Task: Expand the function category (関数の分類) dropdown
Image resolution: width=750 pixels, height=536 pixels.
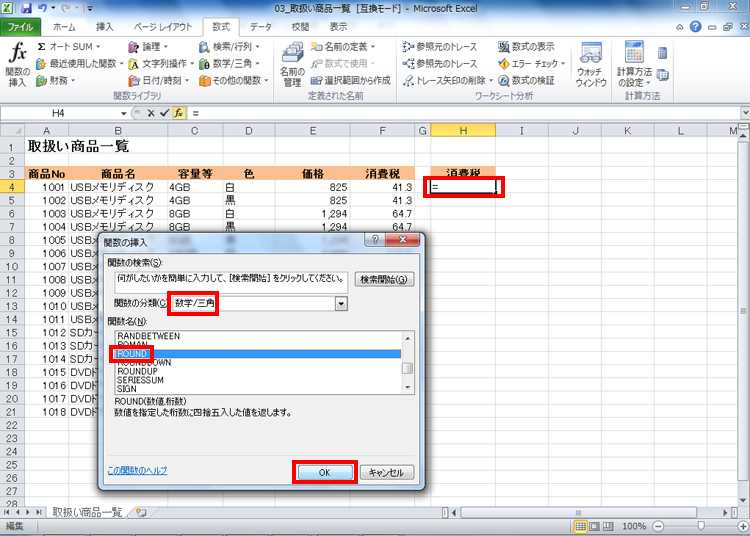Action: 341,303
